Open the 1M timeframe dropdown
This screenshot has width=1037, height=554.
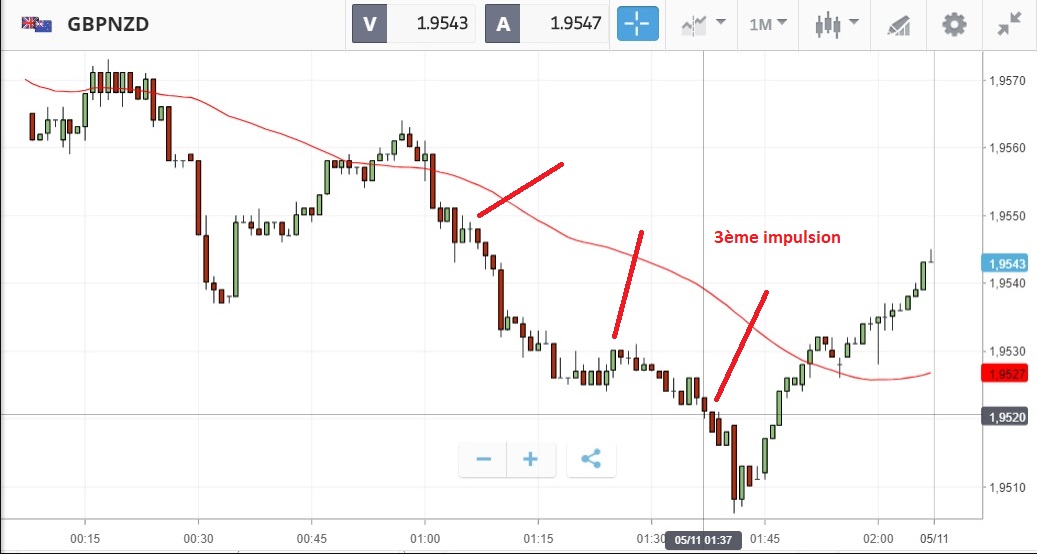tap(768, 24)
